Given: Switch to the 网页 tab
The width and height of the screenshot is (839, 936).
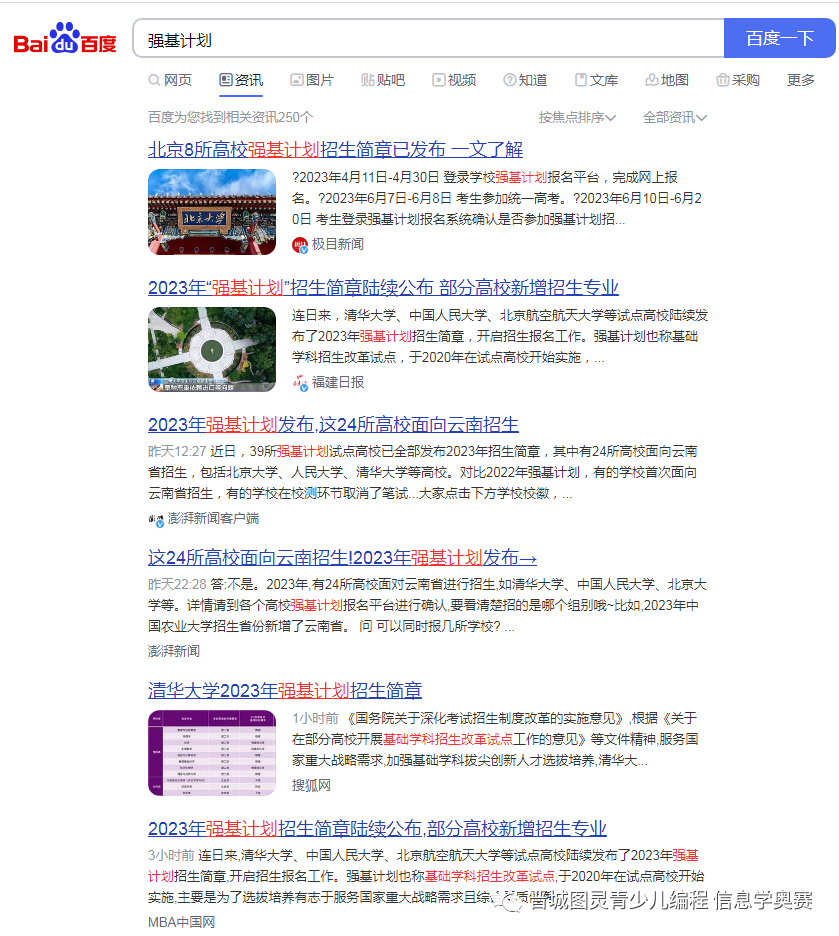Looking at the screenshot, I should point(171,80).
